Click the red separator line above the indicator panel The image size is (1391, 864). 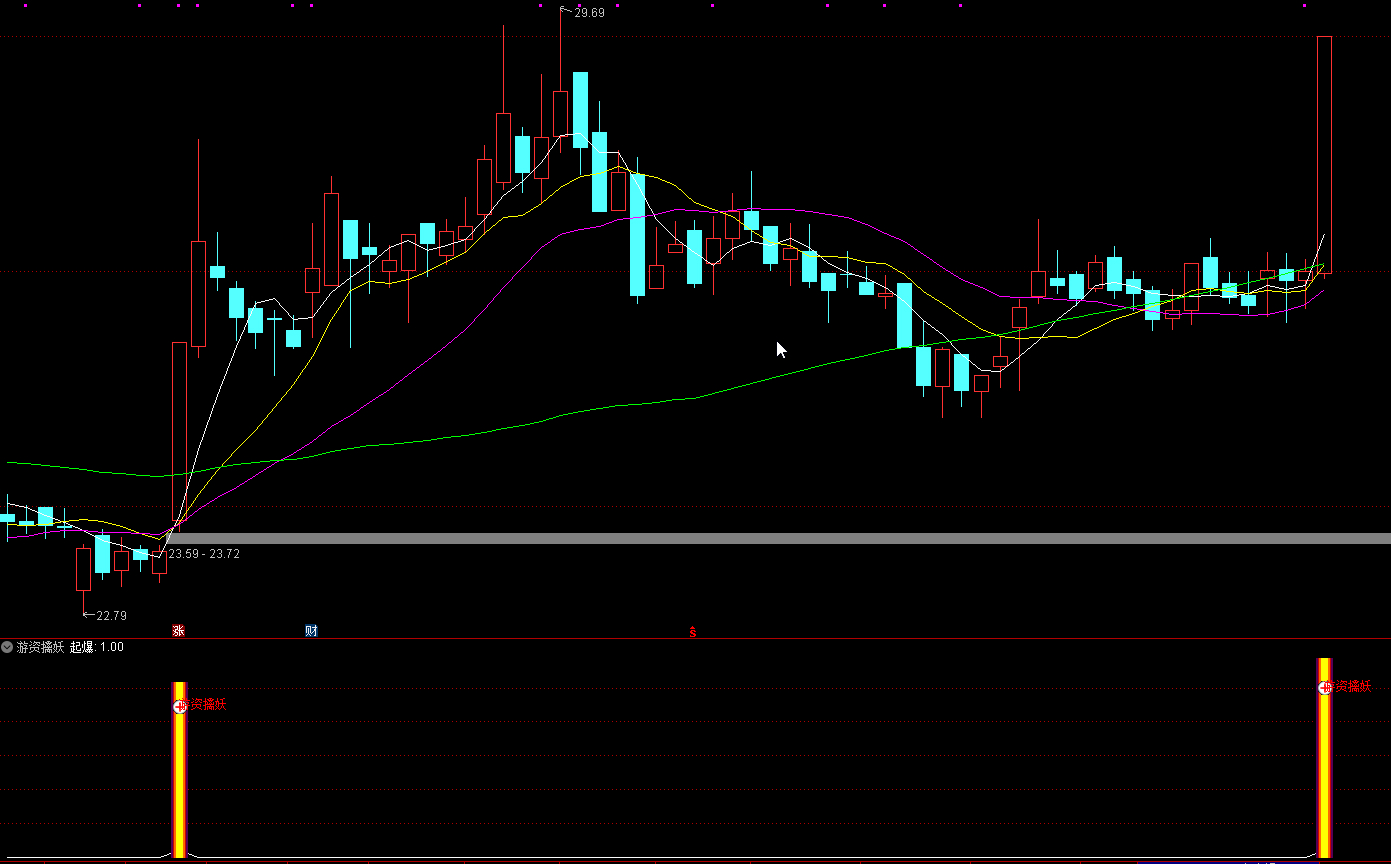(700, 638)
